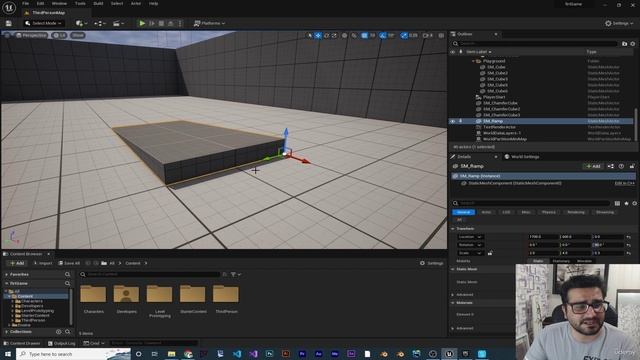Select PlayerStart in the Outliner
The image size is (640, 360).
coord(494,97)
